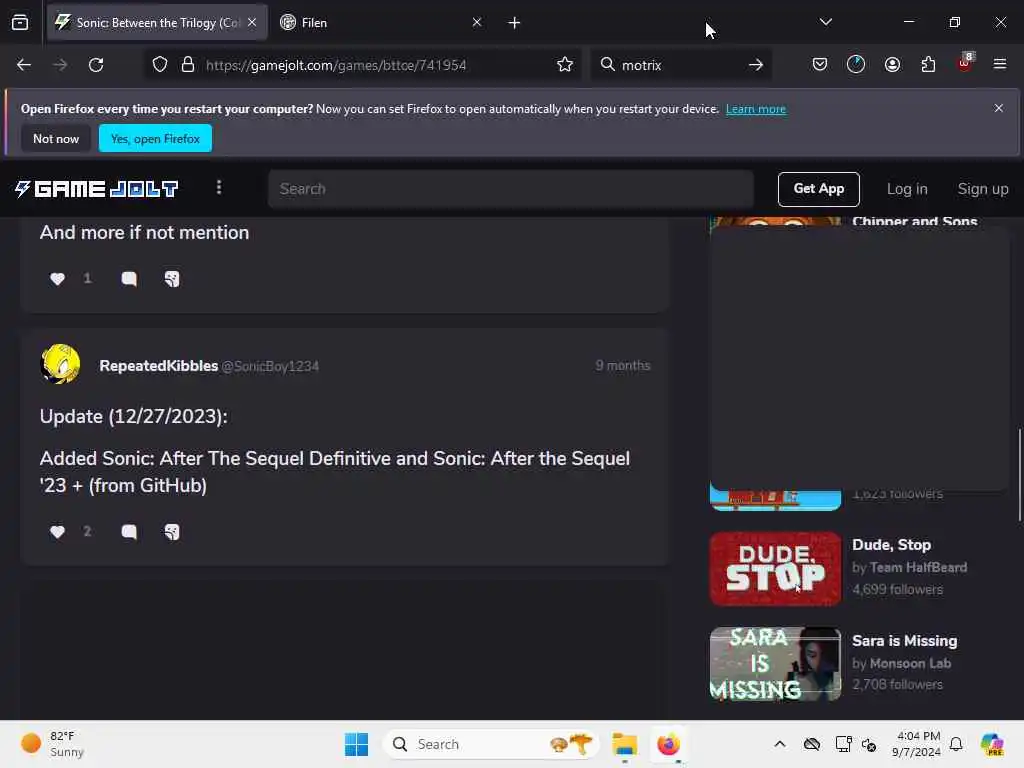Viewport: 1024px width, 768px height.
Task: Open the Firefox View icon
Action: pyautogui.click(x=20, y=23)
